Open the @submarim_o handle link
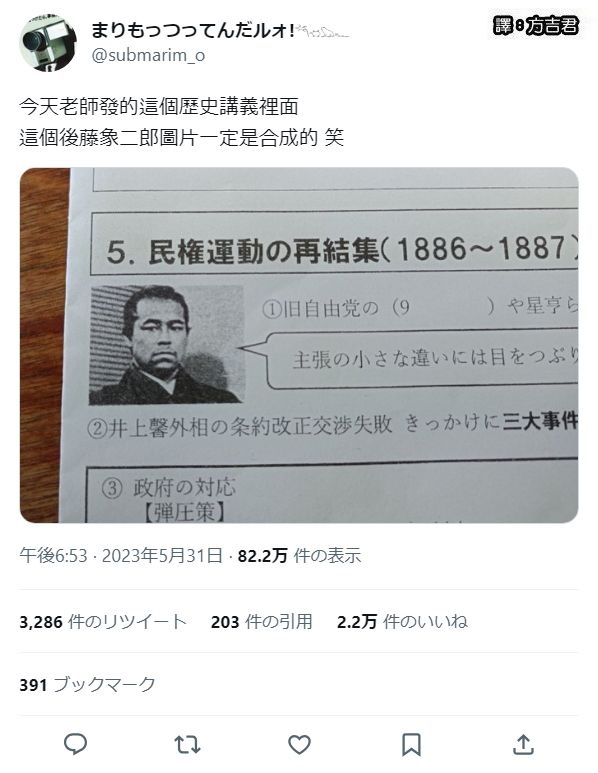This screenshot has width=598, height=773. point(148,55)
